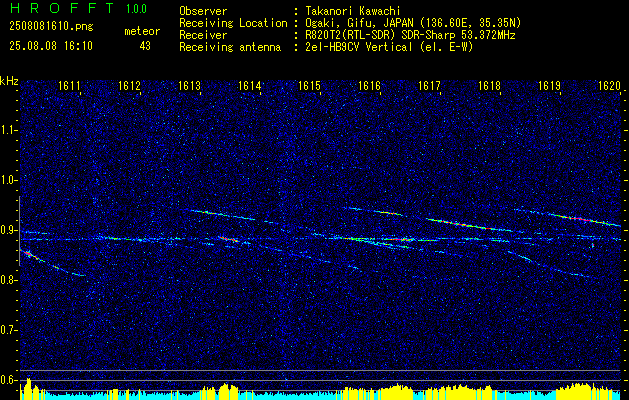Click the 0.8 kHz axis label
Viewport: 629px width, 400px height.
(8, 280)
